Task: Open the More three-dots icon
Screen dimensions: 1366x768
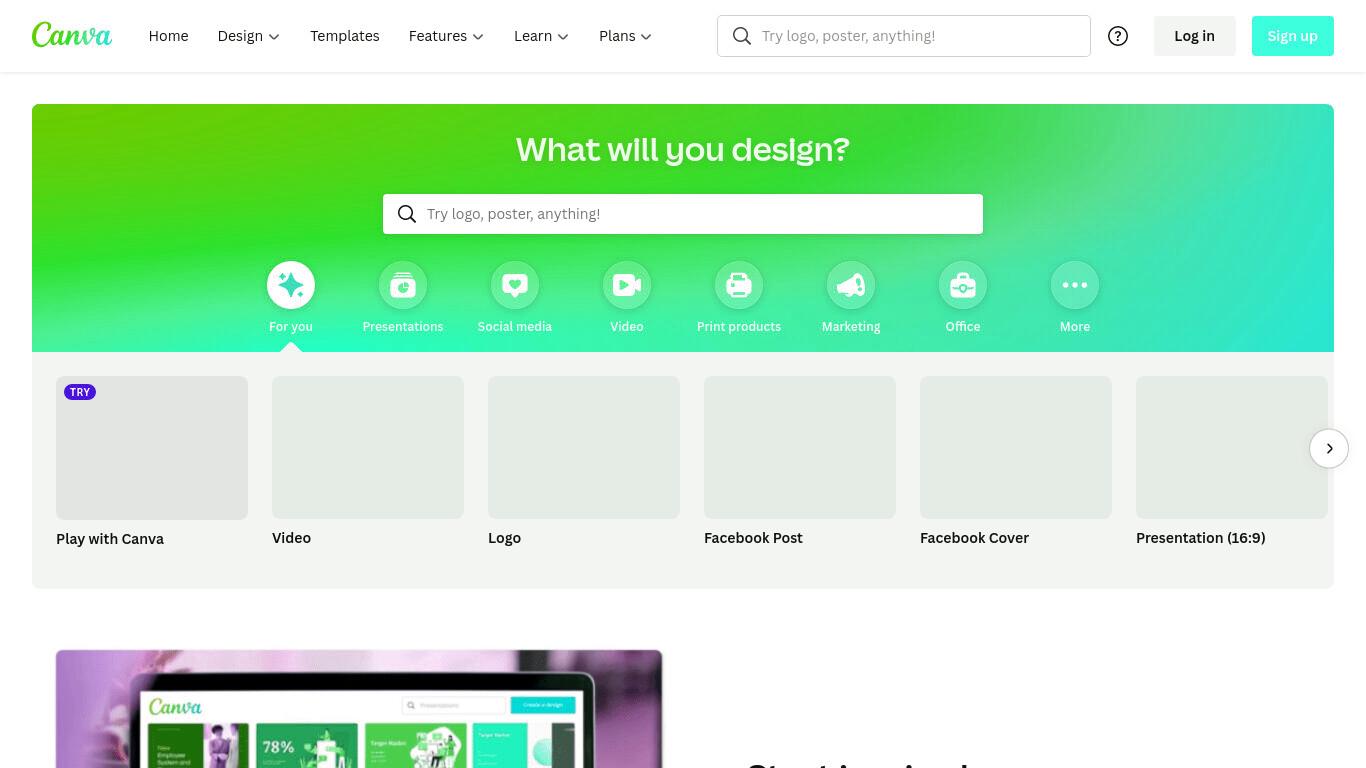Action: tap(1075, 286)
